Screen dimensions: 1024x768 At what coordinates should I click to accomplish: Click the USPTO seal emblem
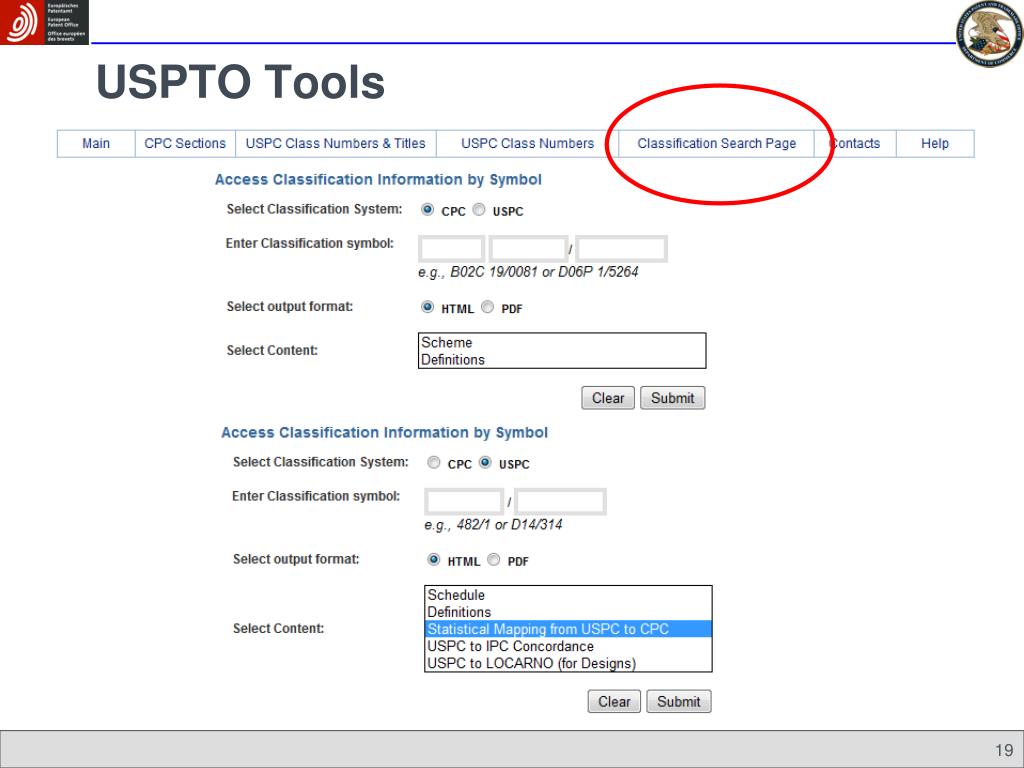tap(989, 33)
